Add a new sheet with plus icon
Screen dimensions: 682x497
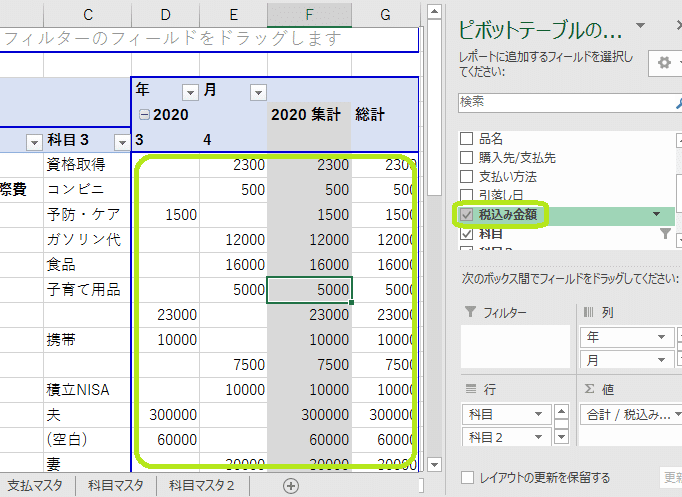click(x=291, y=486)
